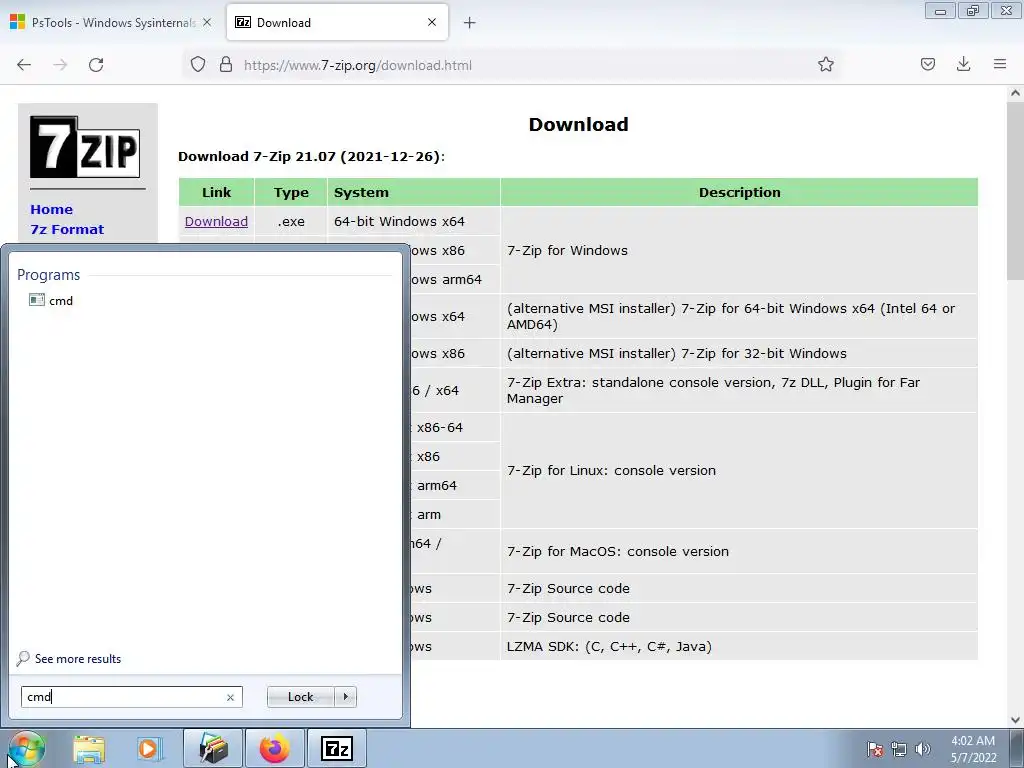
Task: Open the WinRAR books taskbar icon
Action: [213, 748]
